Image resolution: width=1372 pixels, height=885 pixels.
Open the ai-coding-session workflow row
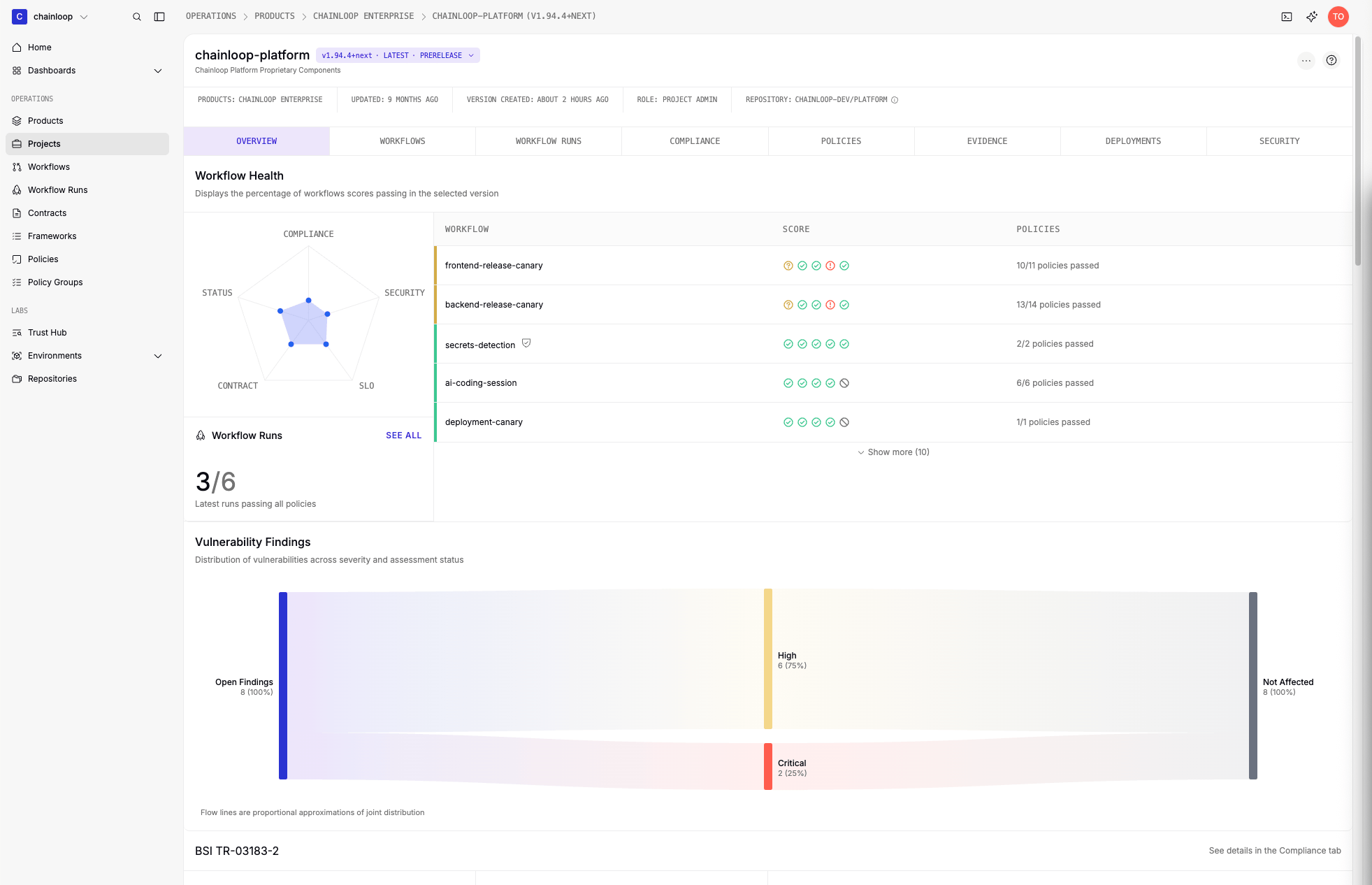coord(893,383)
